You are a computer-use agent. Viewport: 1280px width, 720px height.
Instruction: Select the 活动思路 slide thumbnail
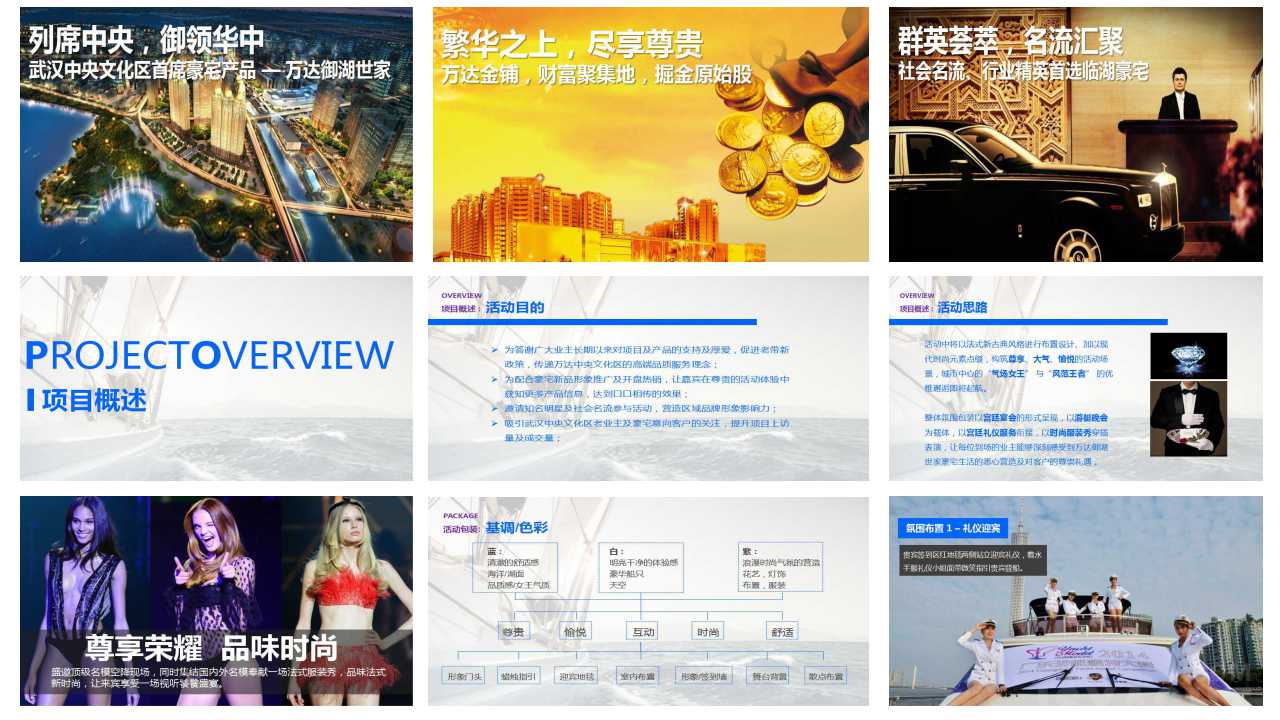[x=1075, y=378]
